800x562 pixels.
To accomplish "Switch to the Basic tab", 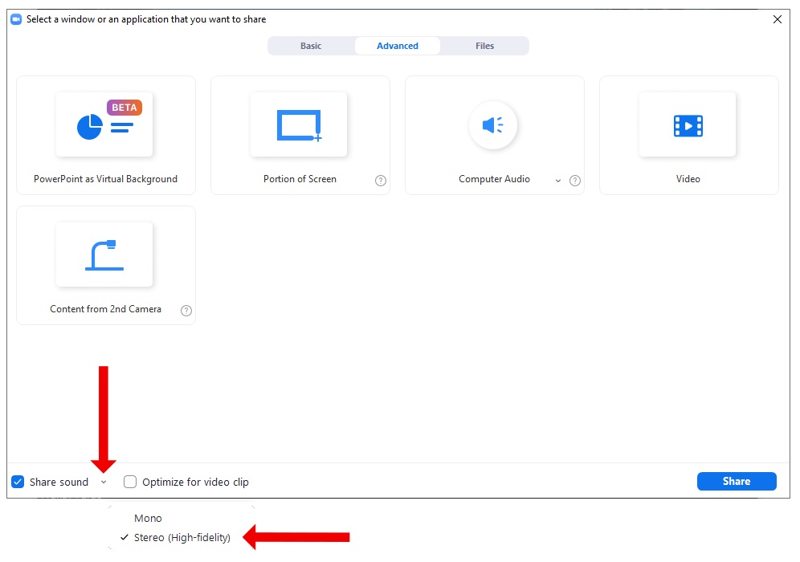I will [311, 46].
